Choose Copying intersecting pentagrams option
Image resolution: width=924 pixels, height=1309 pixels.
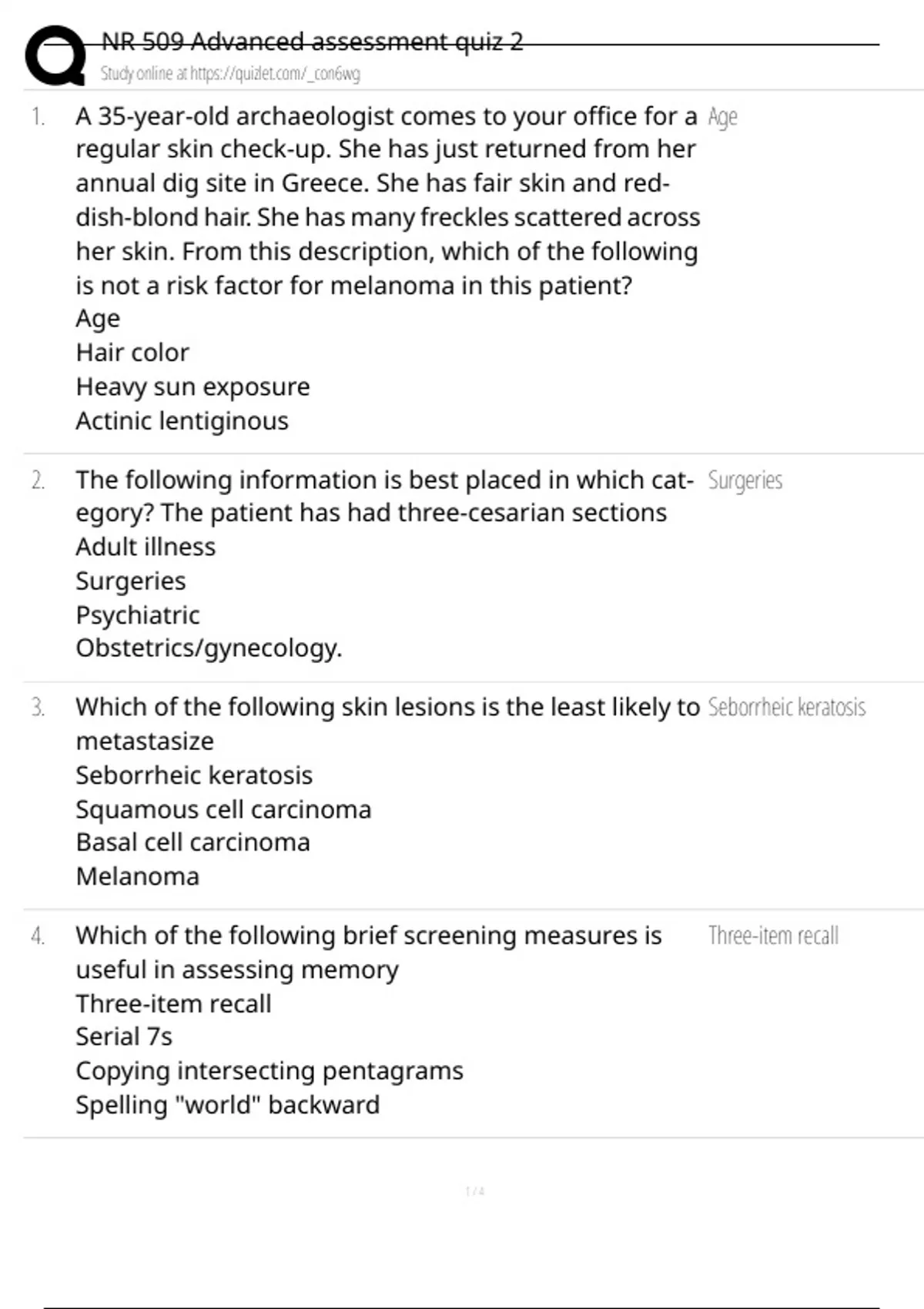pos(269,1071)
